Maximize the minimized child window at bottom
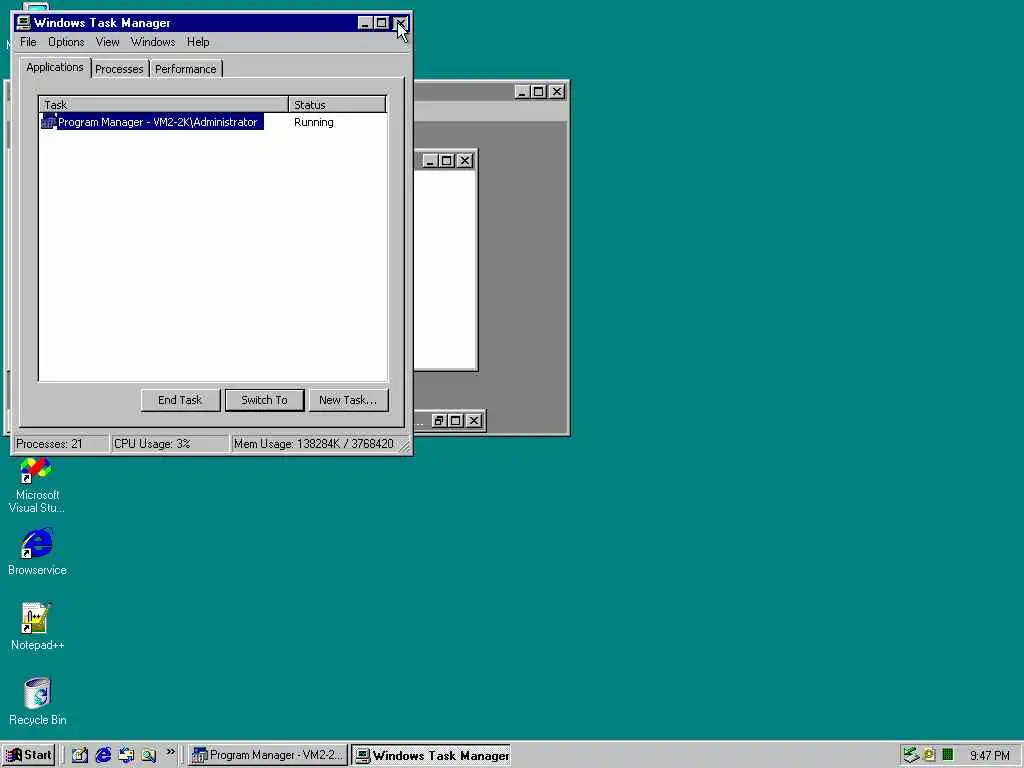Image resolution: width=1024 pixels, height=768 pixels. point(456,421)
